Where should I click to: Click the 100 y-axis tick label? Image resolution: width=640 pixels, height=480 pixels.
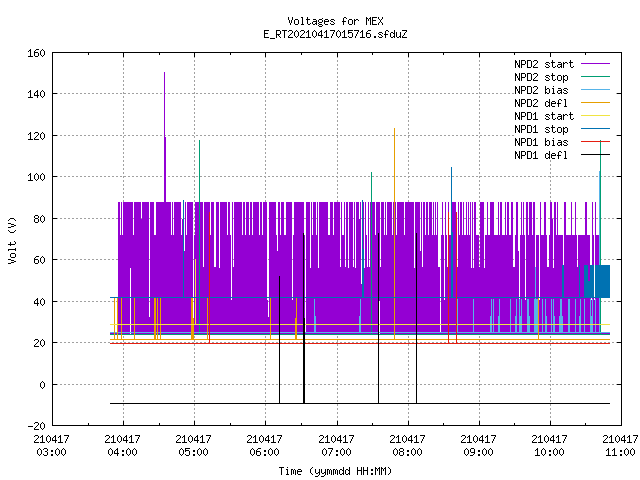point(36,177)
